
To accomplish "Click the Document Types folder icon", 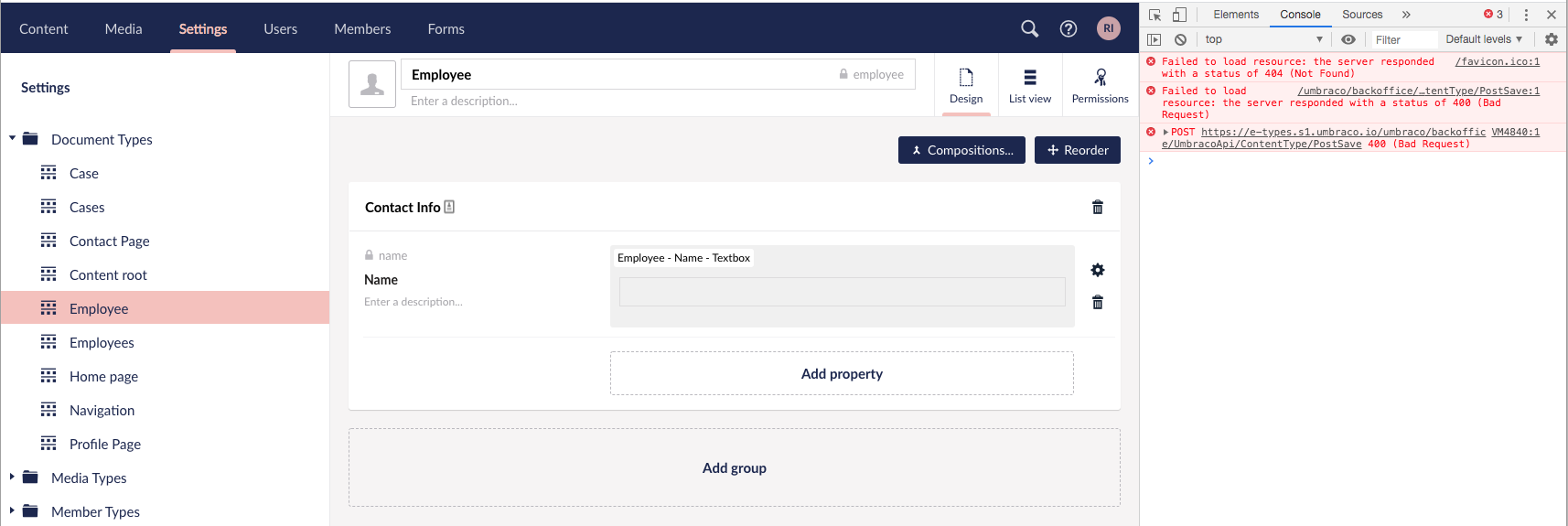I will tap(30, 139).
